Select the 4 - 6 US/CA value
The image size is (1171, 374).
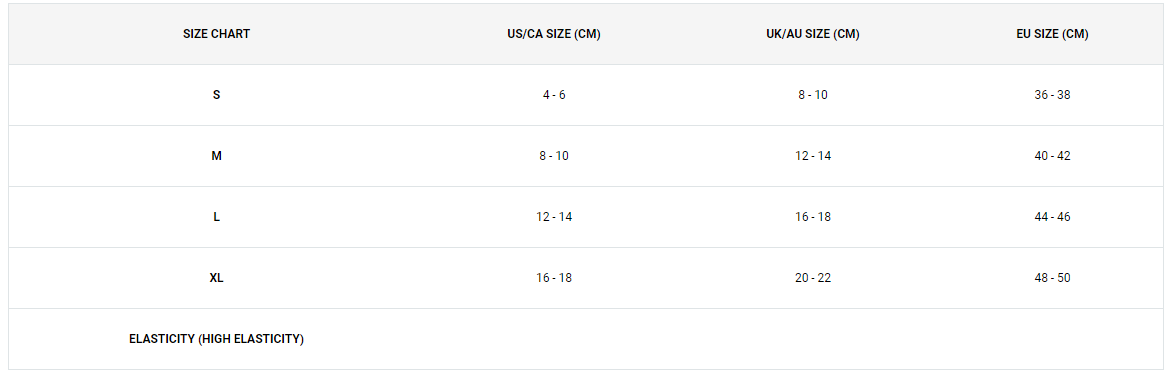point(554,95)
